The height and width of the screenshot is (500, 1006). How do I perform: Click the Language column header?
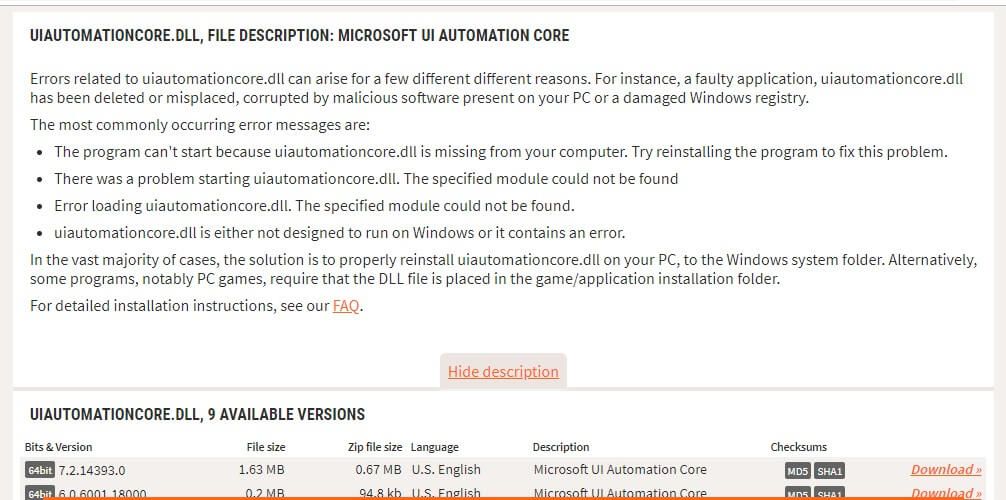(x=434, y=447)
